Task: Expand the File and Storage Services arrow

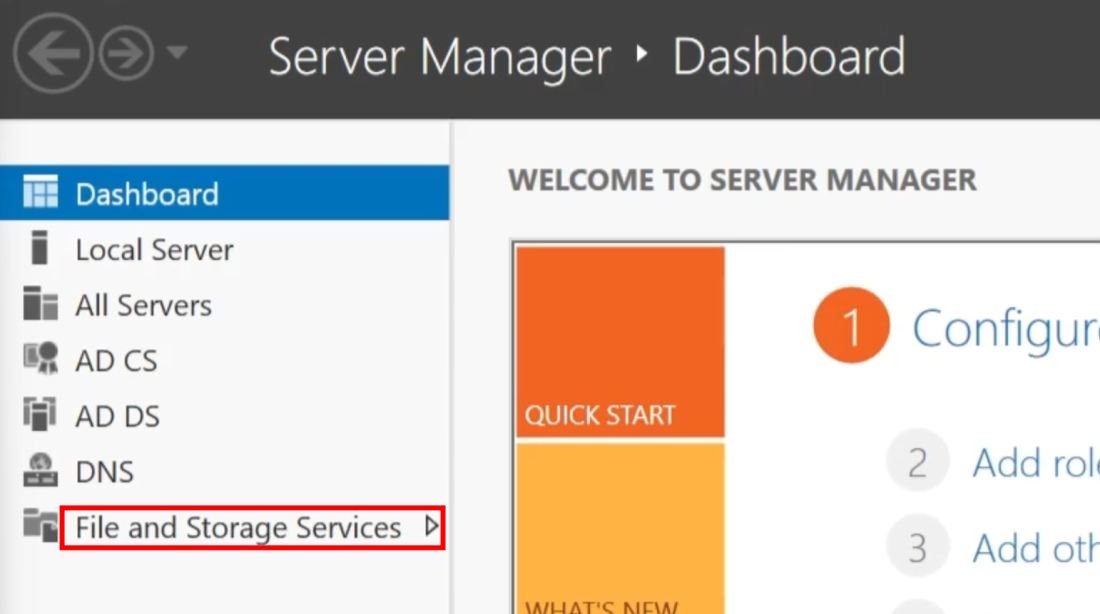Action: point(431,526)
